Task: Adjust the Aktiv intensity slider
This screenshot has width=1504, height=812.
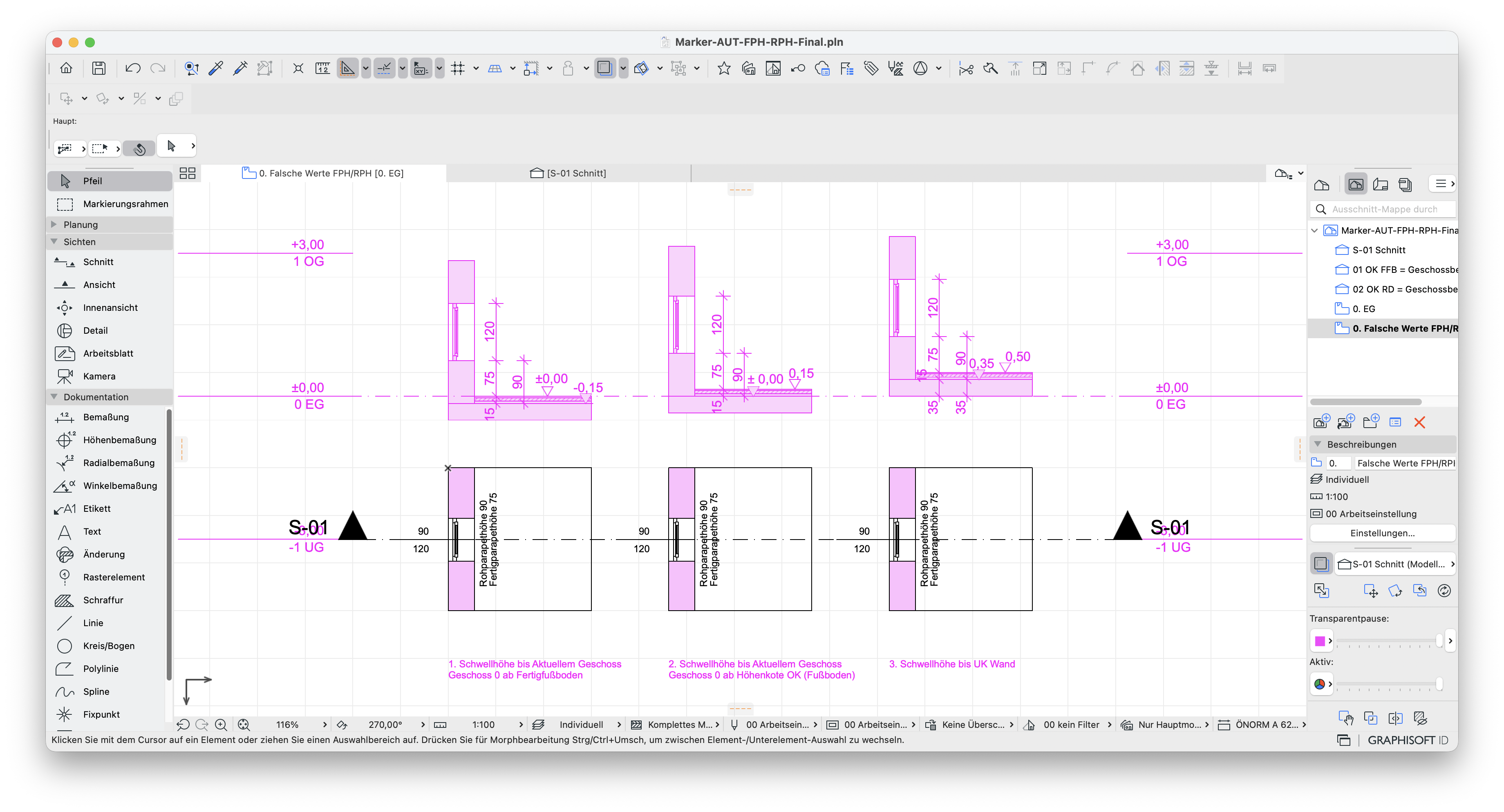Action: (1389, 684)
